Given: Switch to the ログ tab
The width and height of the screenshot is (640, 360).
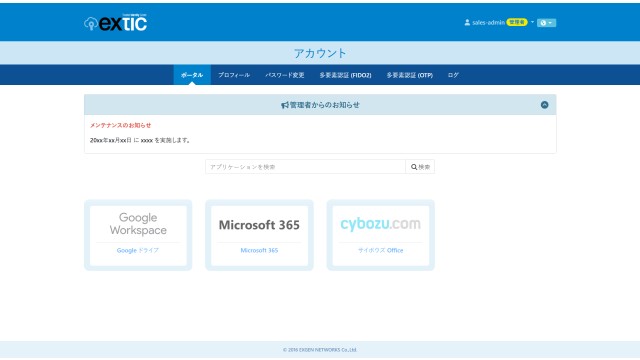Looking at the screenshot, I should point(453,75).
